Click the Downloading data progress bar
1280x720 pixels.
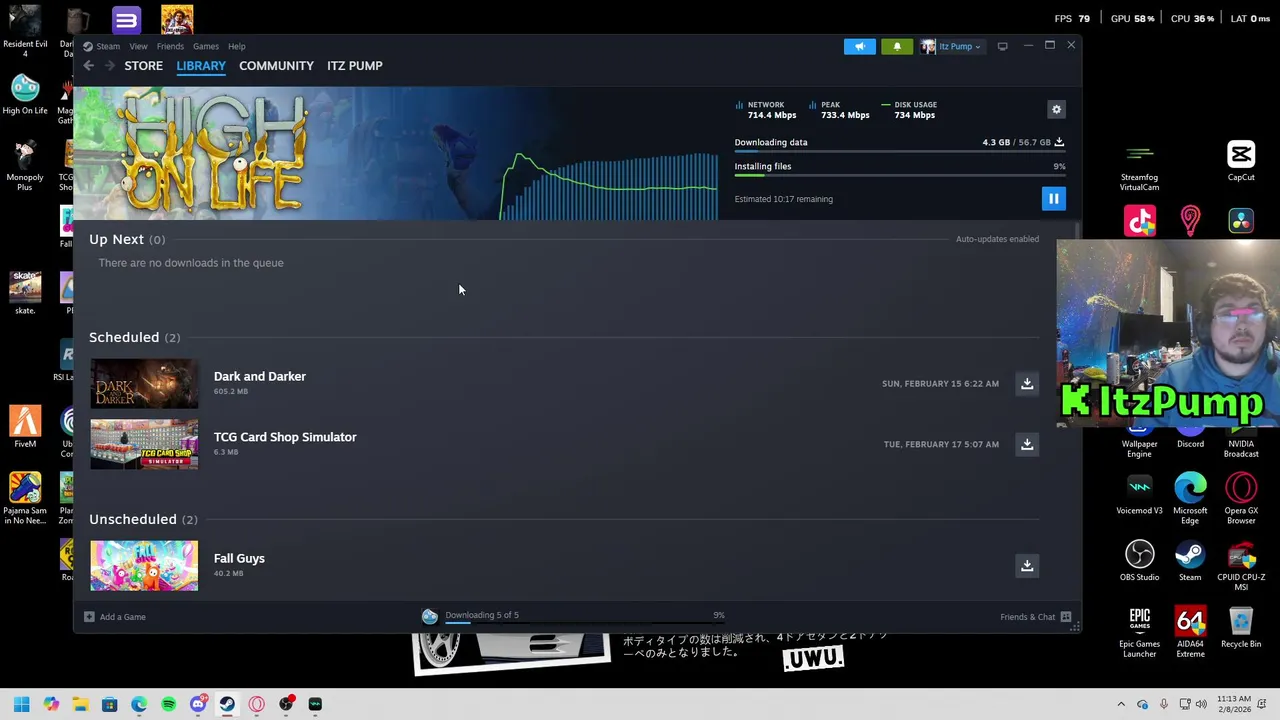click(900, 152)
